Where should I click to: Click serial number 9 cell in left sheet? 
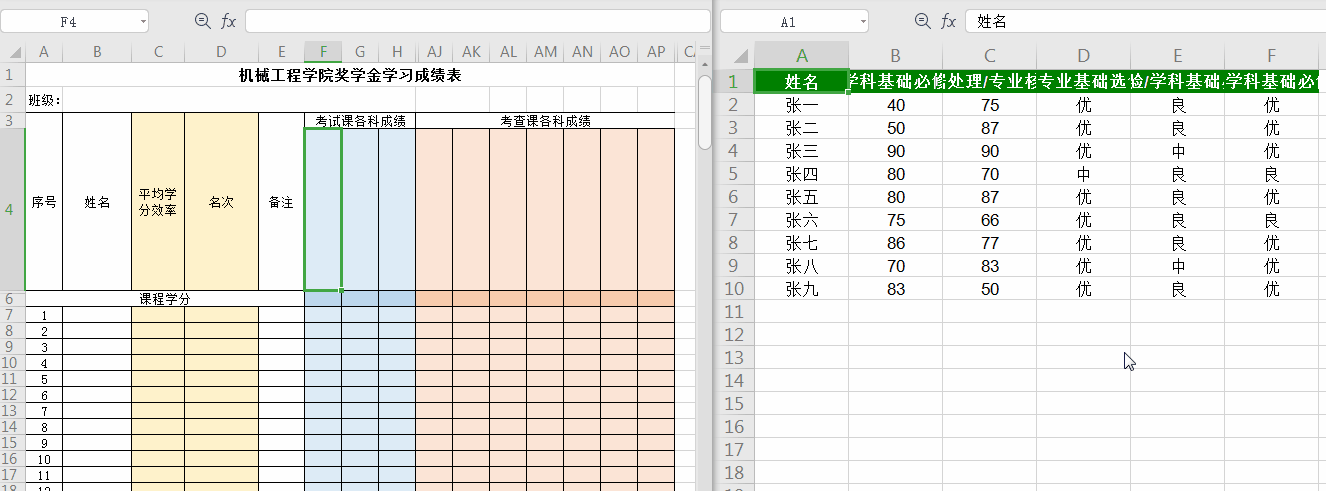[x=44, y=443]
